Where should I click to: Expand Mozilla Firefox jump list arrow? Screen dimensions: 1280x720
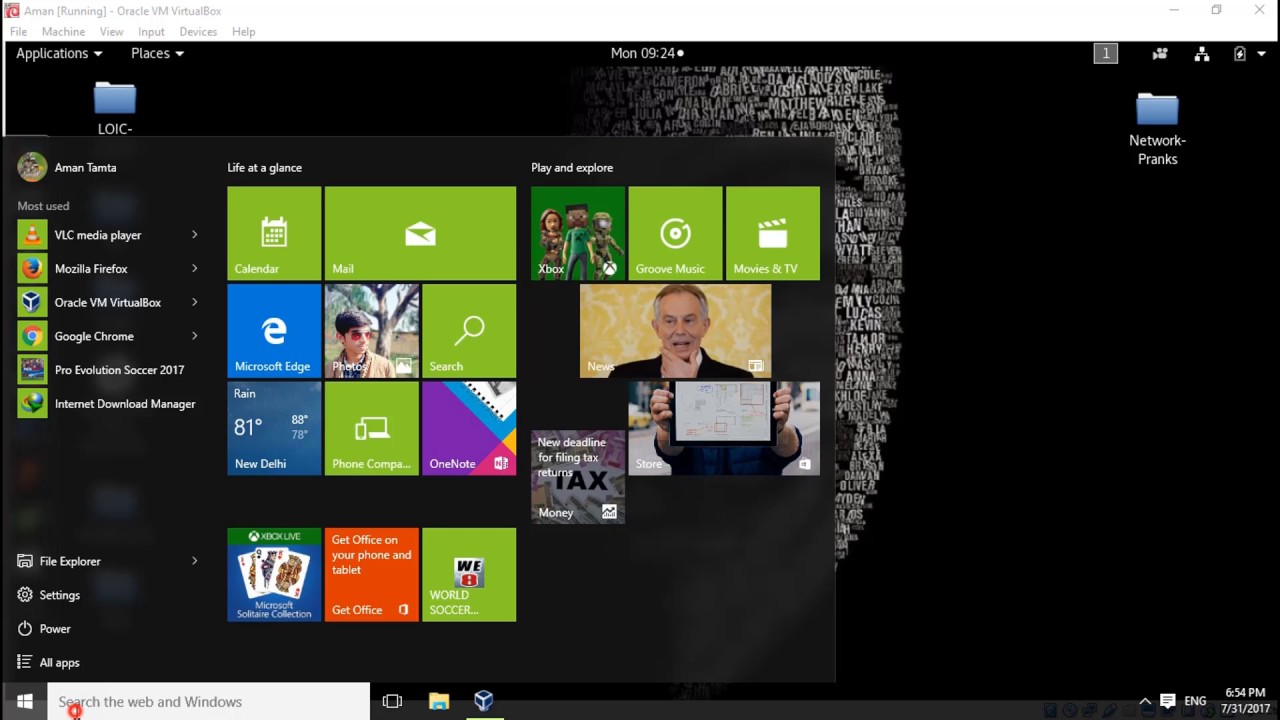tap(194, 269)
